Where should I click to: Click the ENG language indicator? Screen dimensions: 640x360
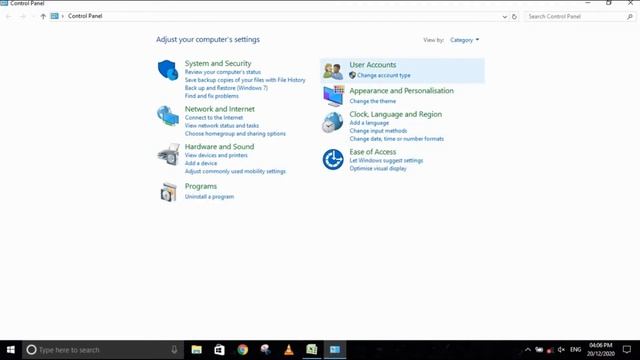click(576, 350)
